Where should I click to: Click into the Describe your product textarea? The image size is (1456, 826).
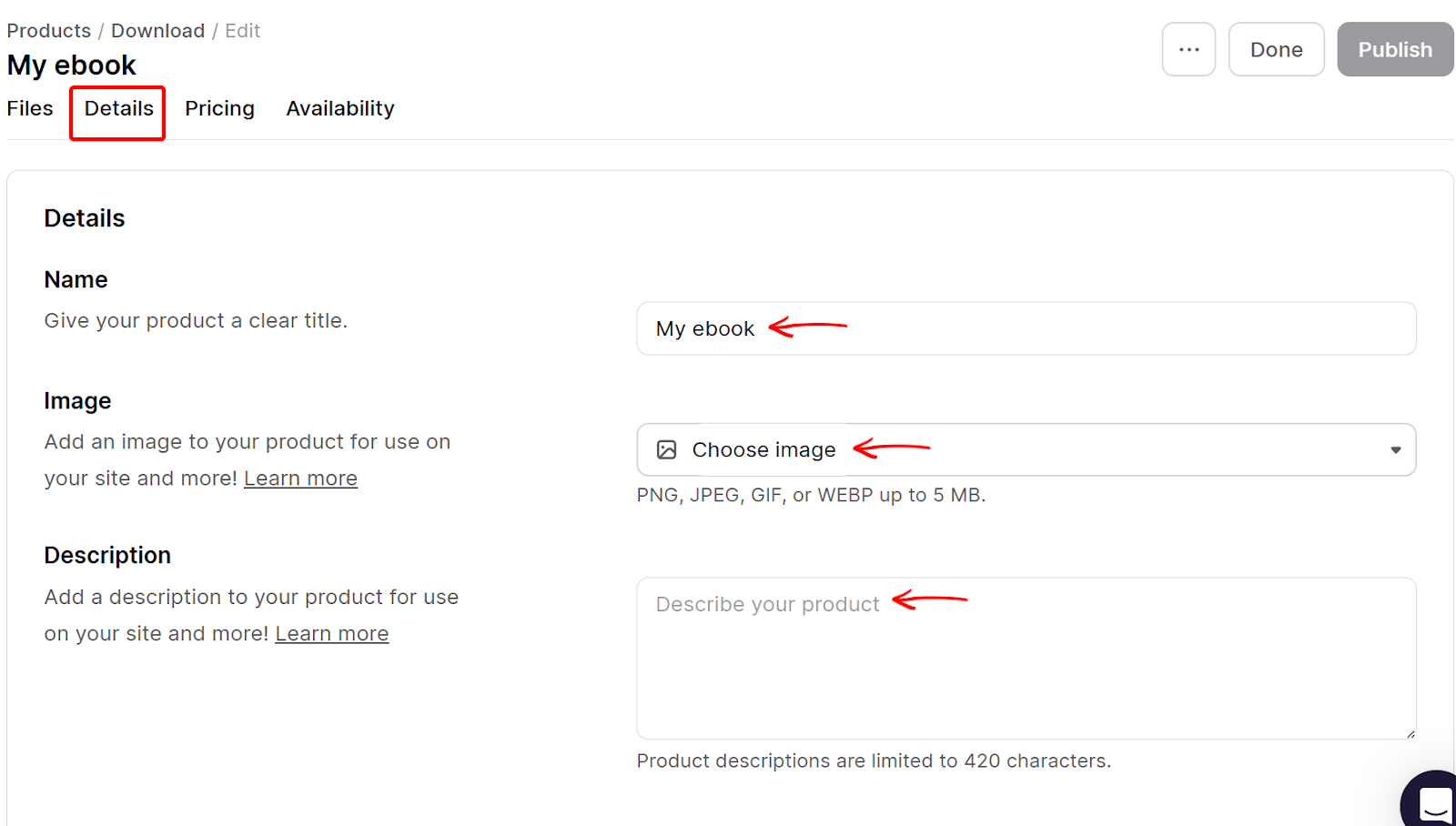click(x=1026, y=658)
